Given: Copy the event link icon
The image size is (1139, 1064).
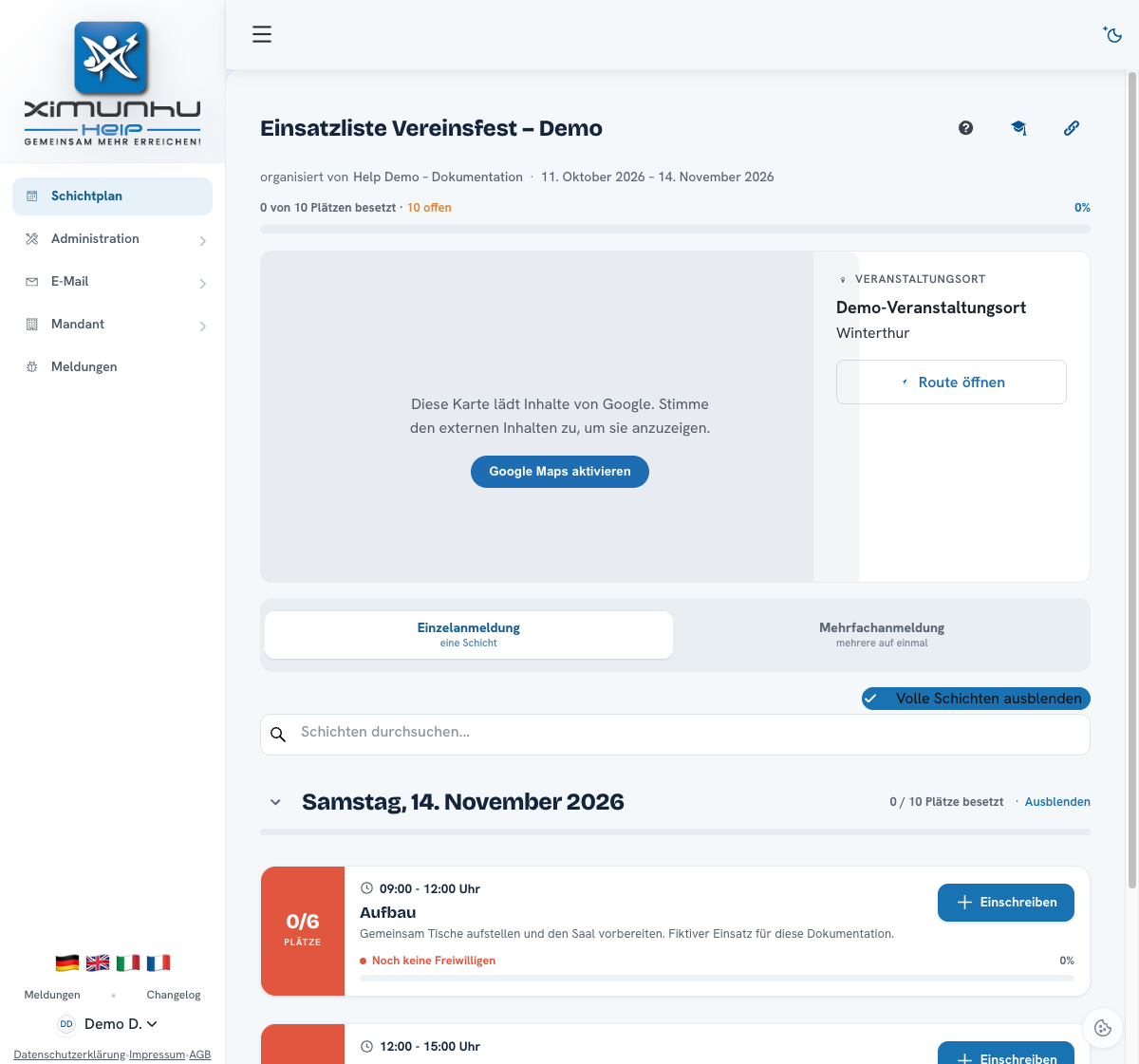Looking at the screenshot, I should 1072,128.
